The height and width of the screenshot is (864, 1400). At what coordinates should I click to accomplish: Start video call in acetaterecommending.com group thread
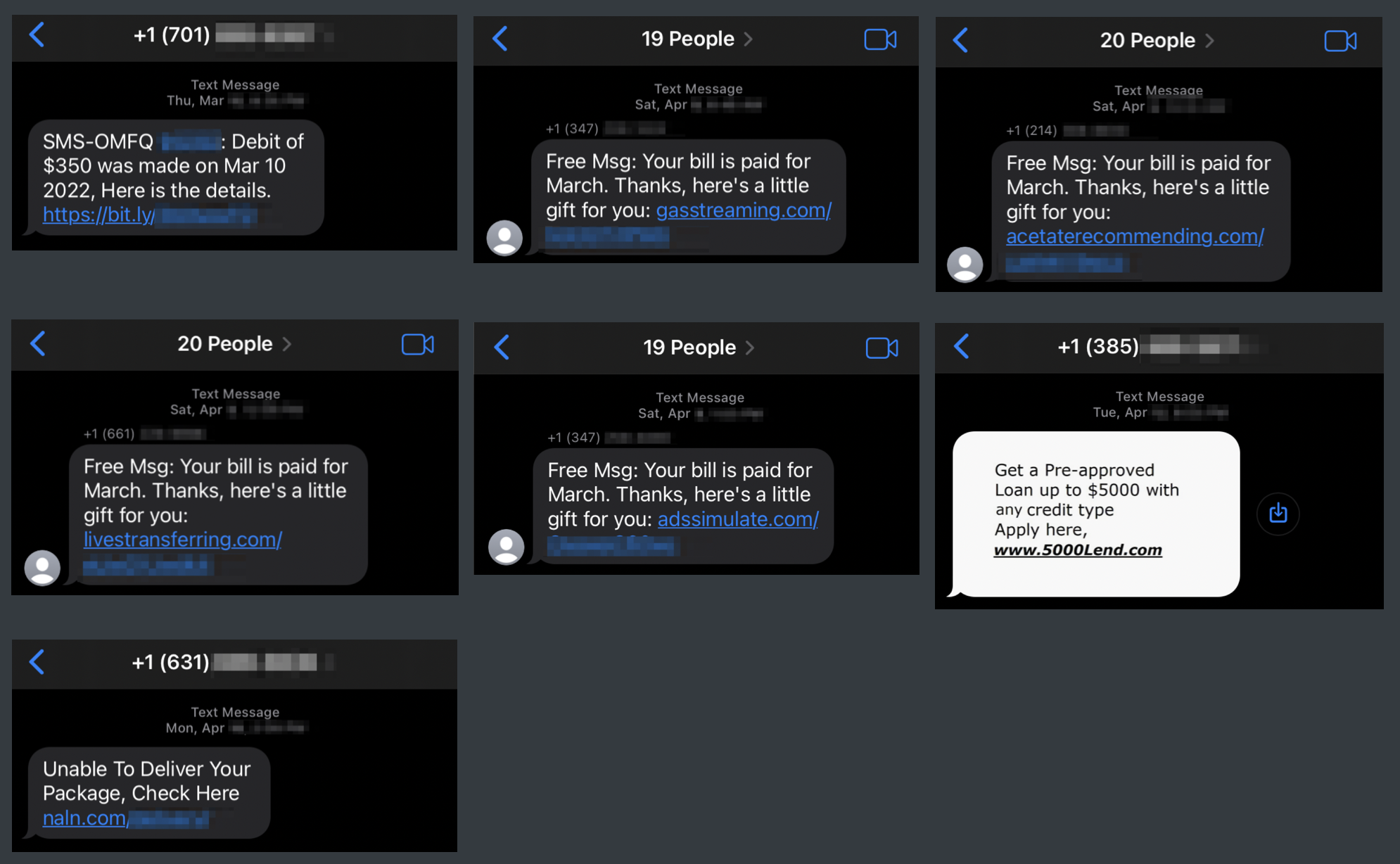(x=1339, y=41)
